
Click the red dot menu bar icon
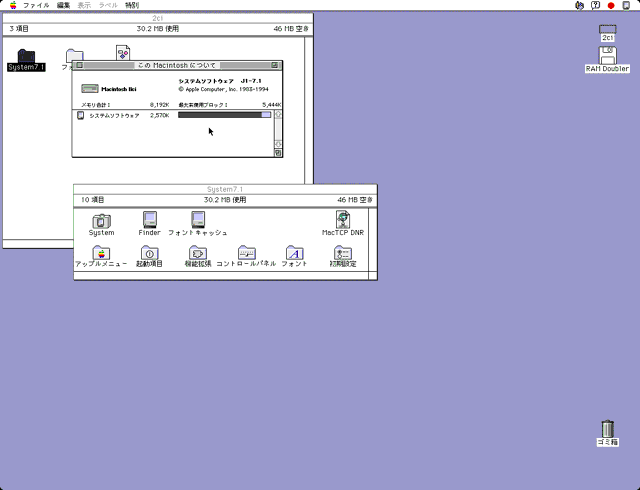tap(611, 5)
